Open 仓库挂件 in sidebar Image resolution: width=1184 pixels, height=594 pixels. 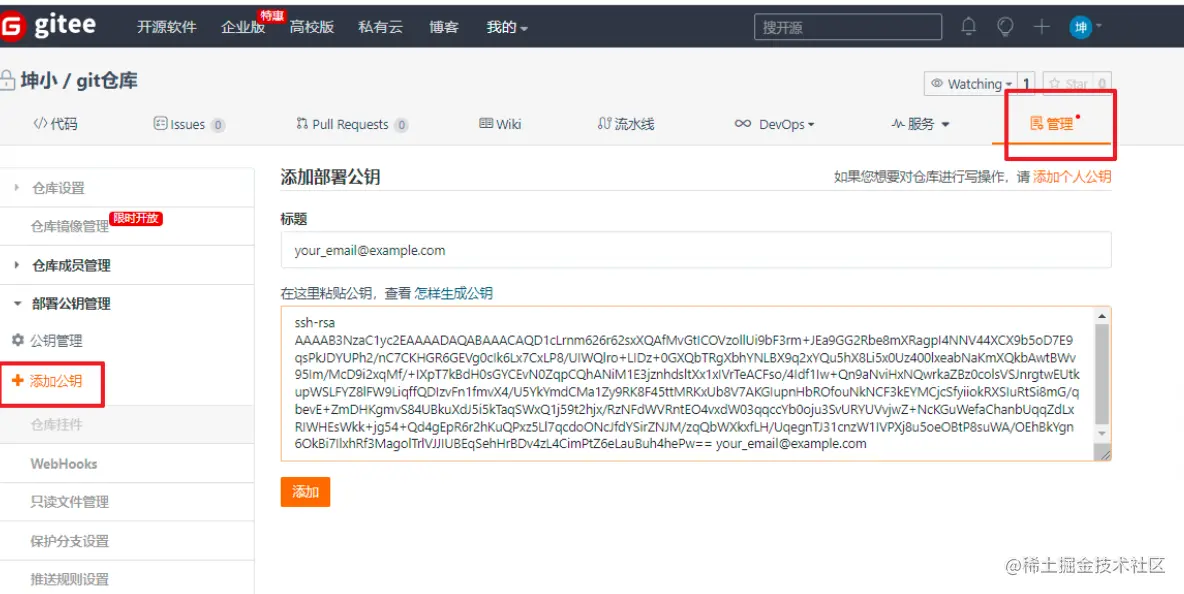pos(57,425)
